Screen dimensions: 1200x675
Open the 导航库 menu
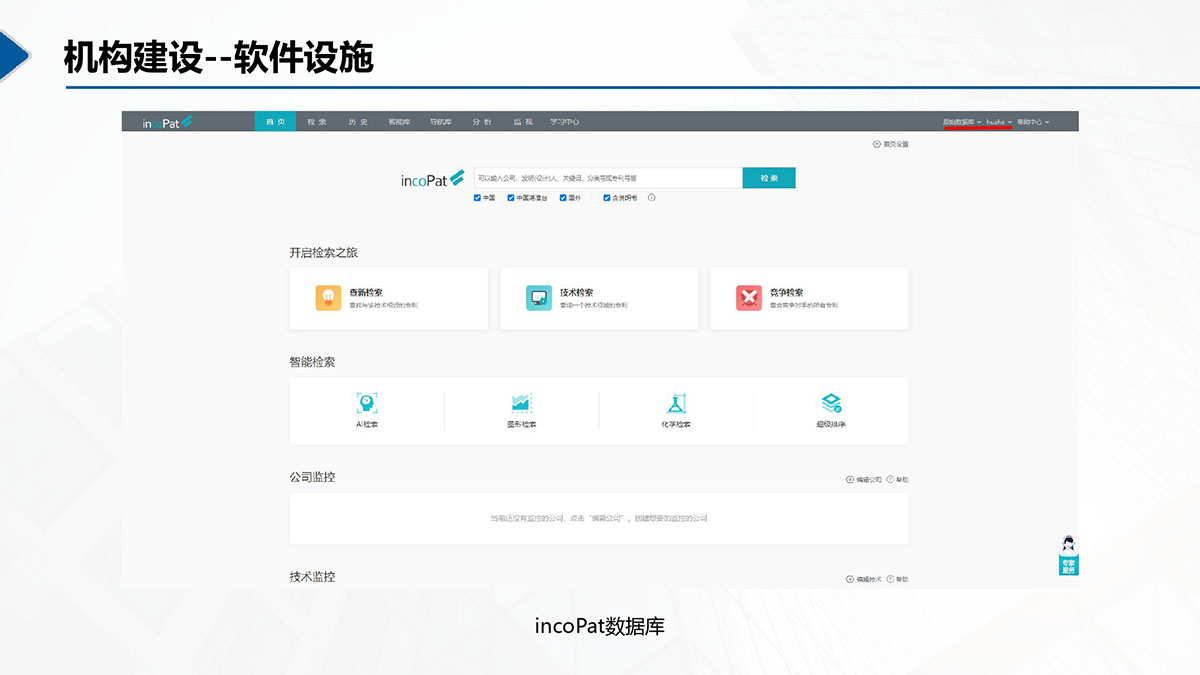click(440, 122)
